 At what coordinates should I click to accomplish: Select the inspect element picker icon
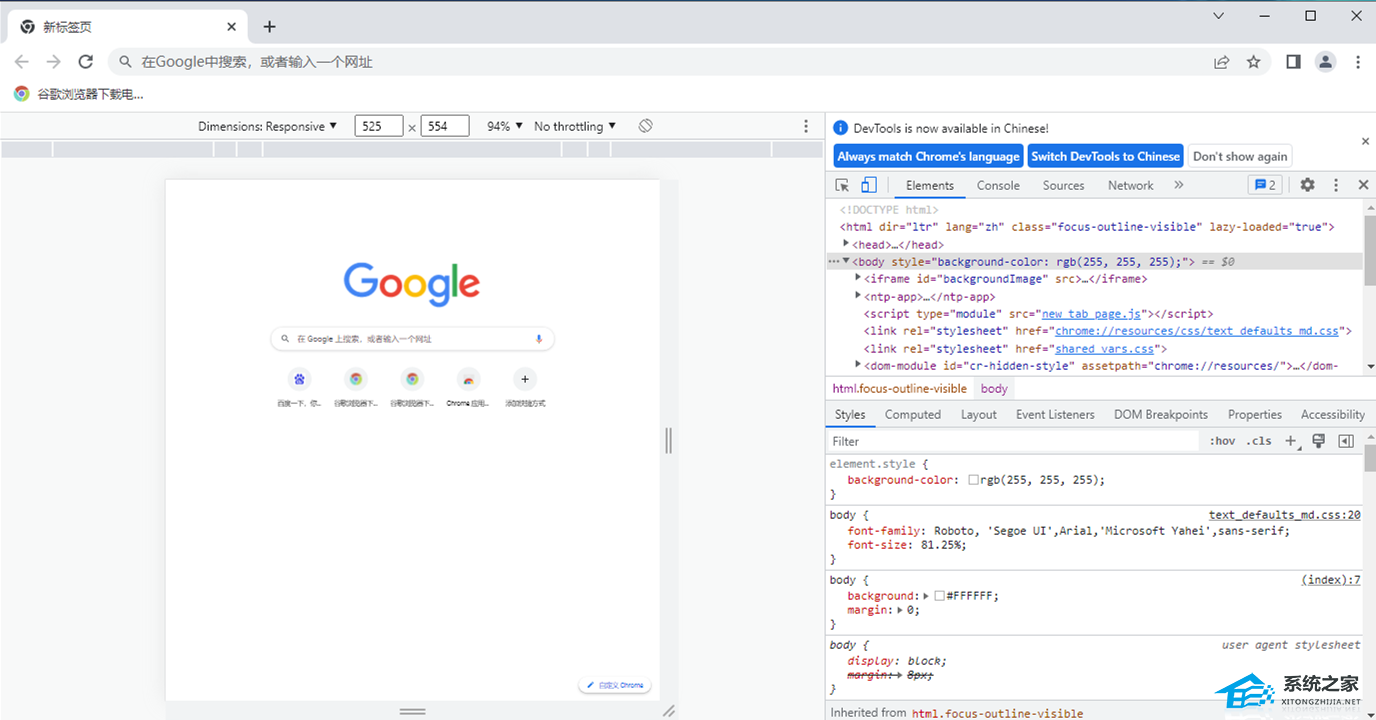842,185
